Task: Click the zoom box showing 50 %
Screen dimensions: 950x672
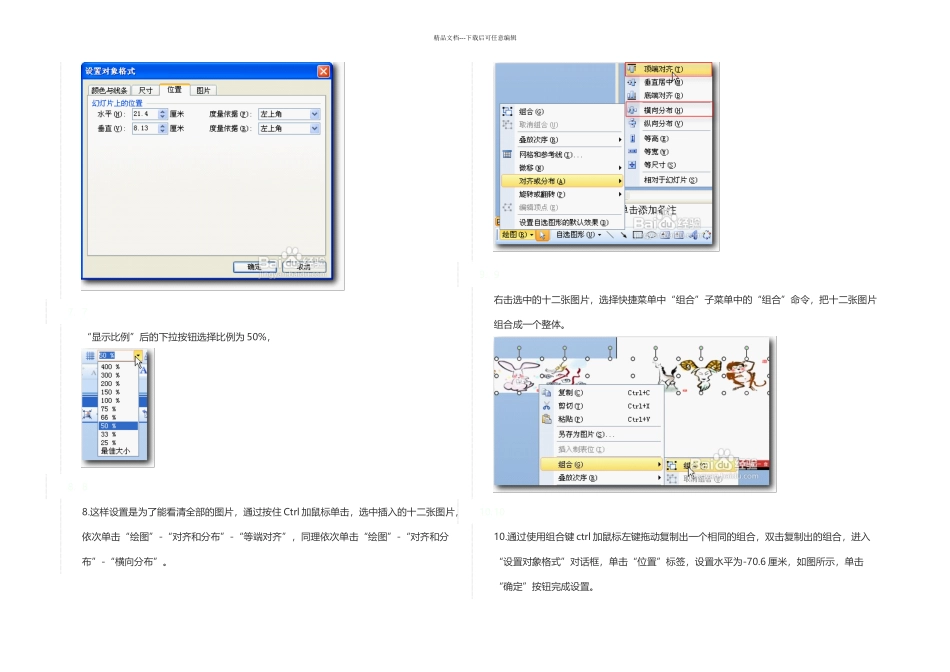Action: pos(116,356)
